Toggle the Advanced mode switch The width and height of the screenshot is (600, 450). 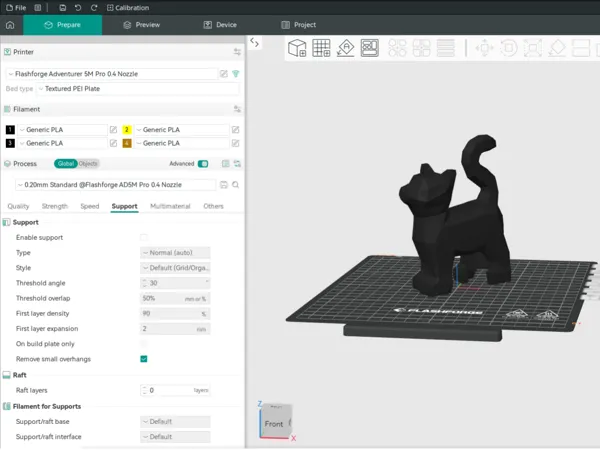coord(203,164)
